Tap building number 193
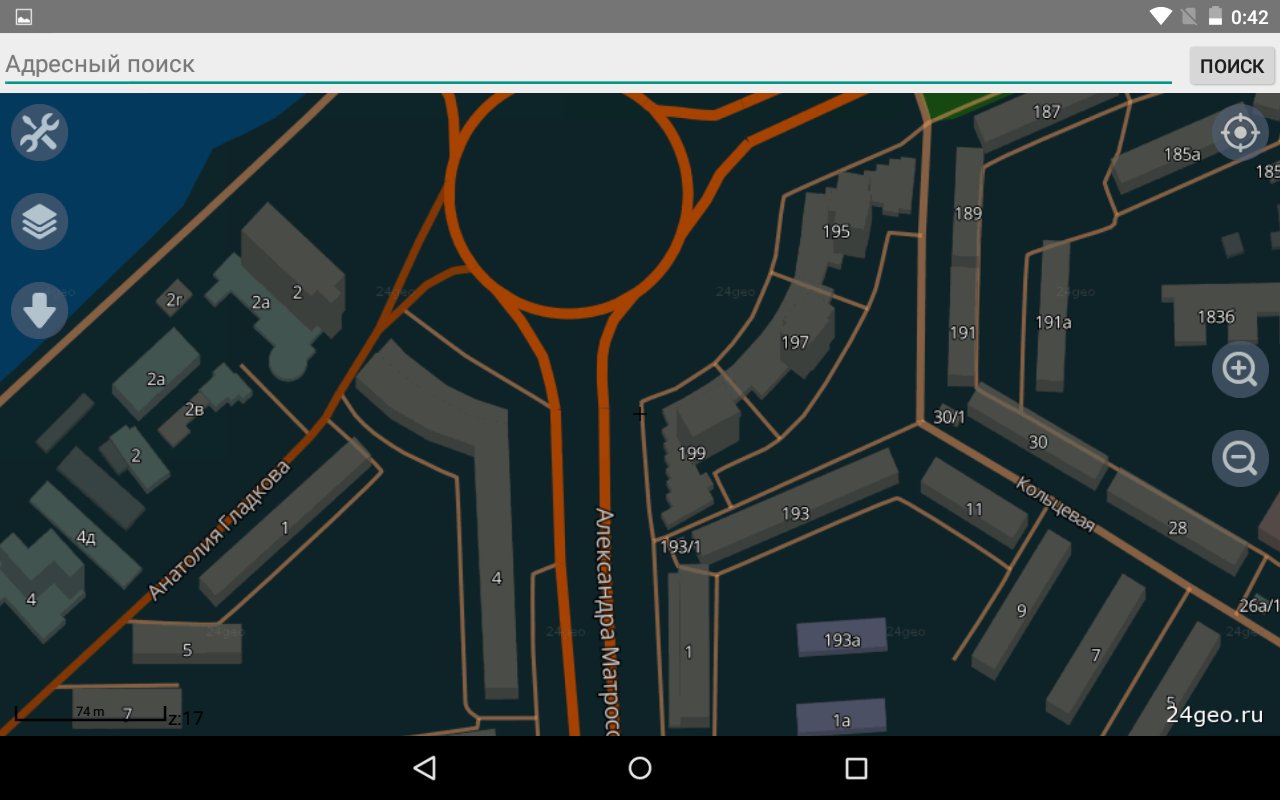The width and height of the screenshot is (1280, 800). click(x=795, y=514)
